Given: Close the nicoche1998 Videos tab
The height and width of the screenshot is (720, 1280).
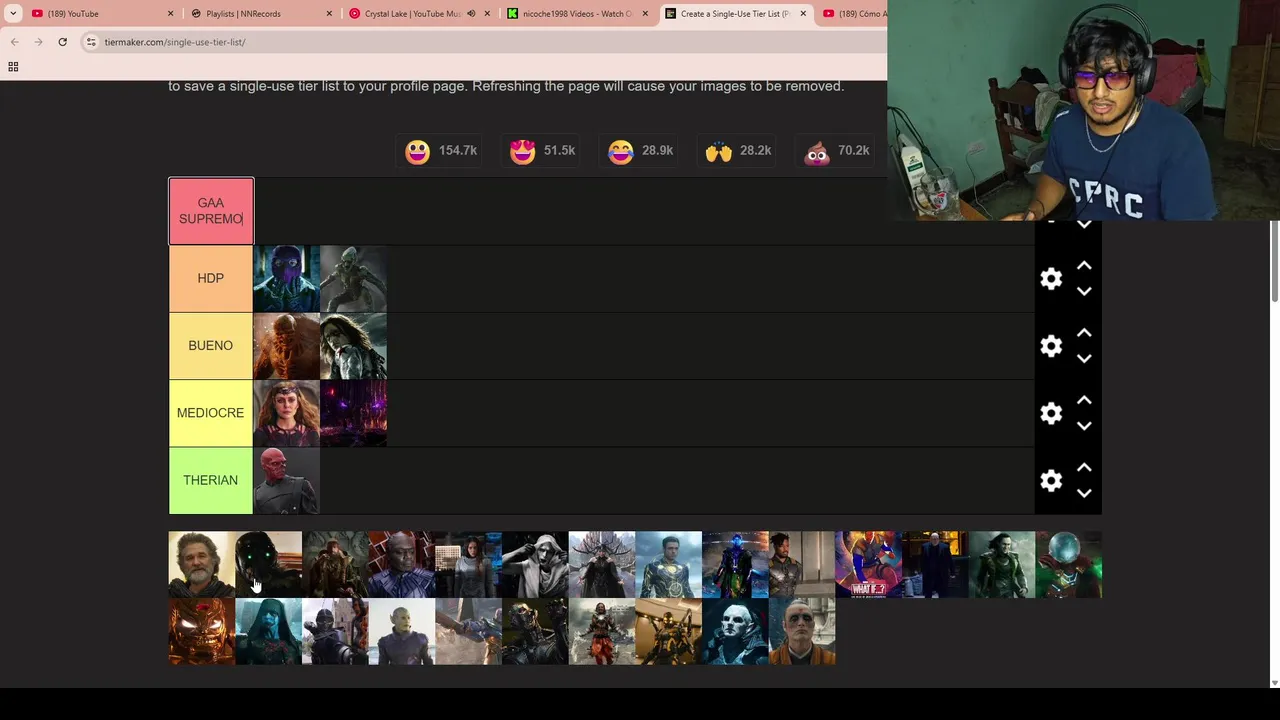Looking at the screenshot, I should pos(645,14).
